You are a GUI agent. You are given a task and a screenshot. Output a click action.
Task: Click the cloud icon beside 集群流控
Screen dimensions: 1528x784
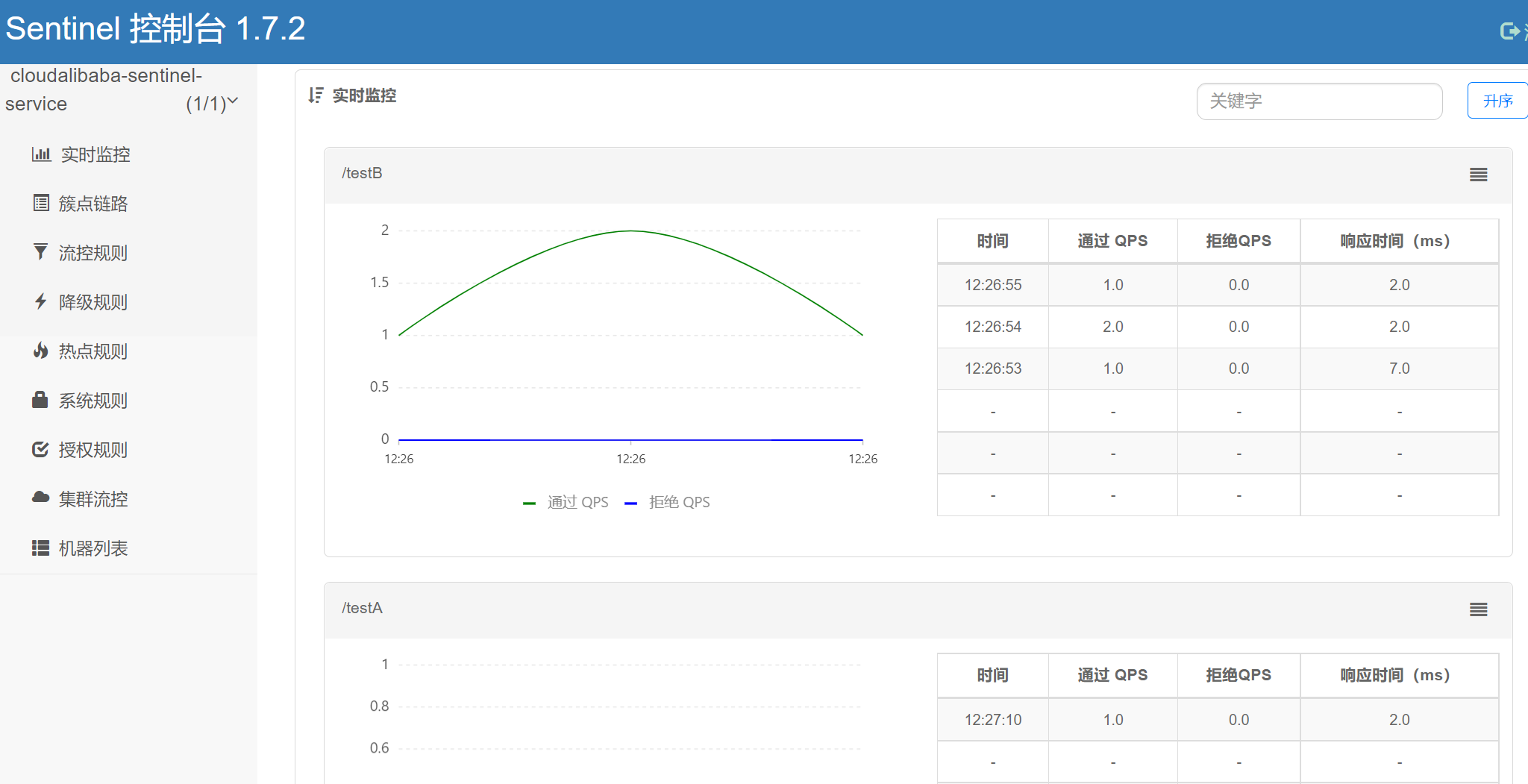coord(40,498)
